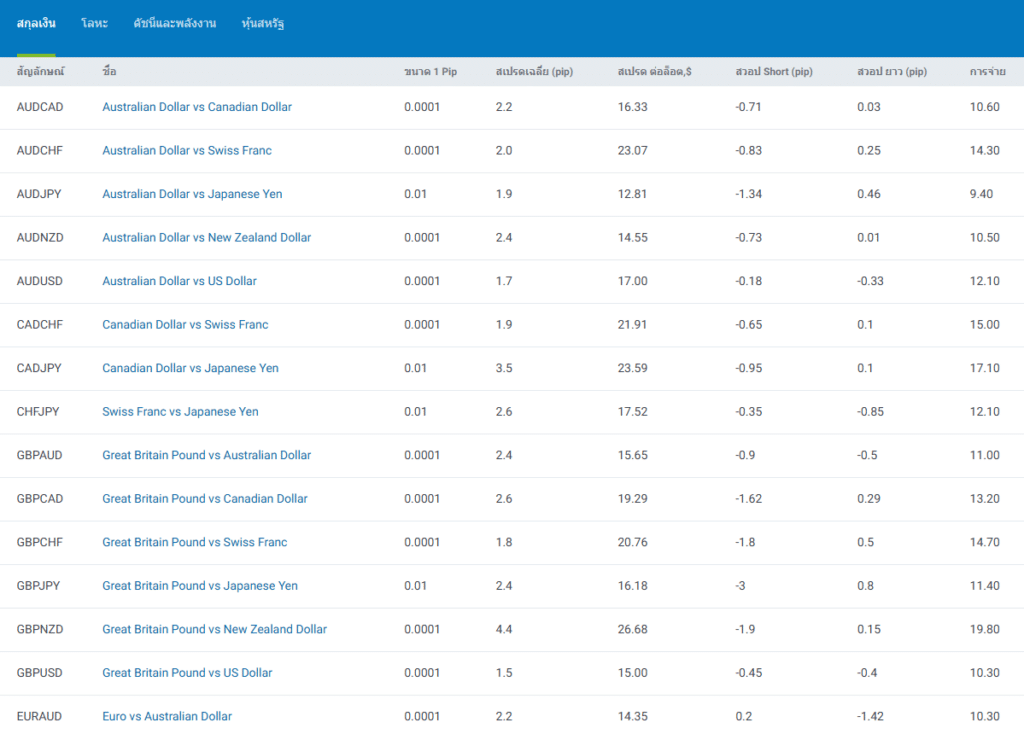Screen dimensions: 1024x734
Task: Click Canadian Dollar vs Japanese Yen
Action: [x=190, y=368]
